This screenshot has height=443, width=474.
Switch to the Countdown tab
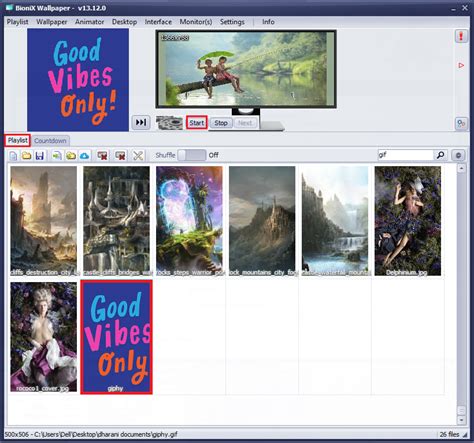pos(50,141)
